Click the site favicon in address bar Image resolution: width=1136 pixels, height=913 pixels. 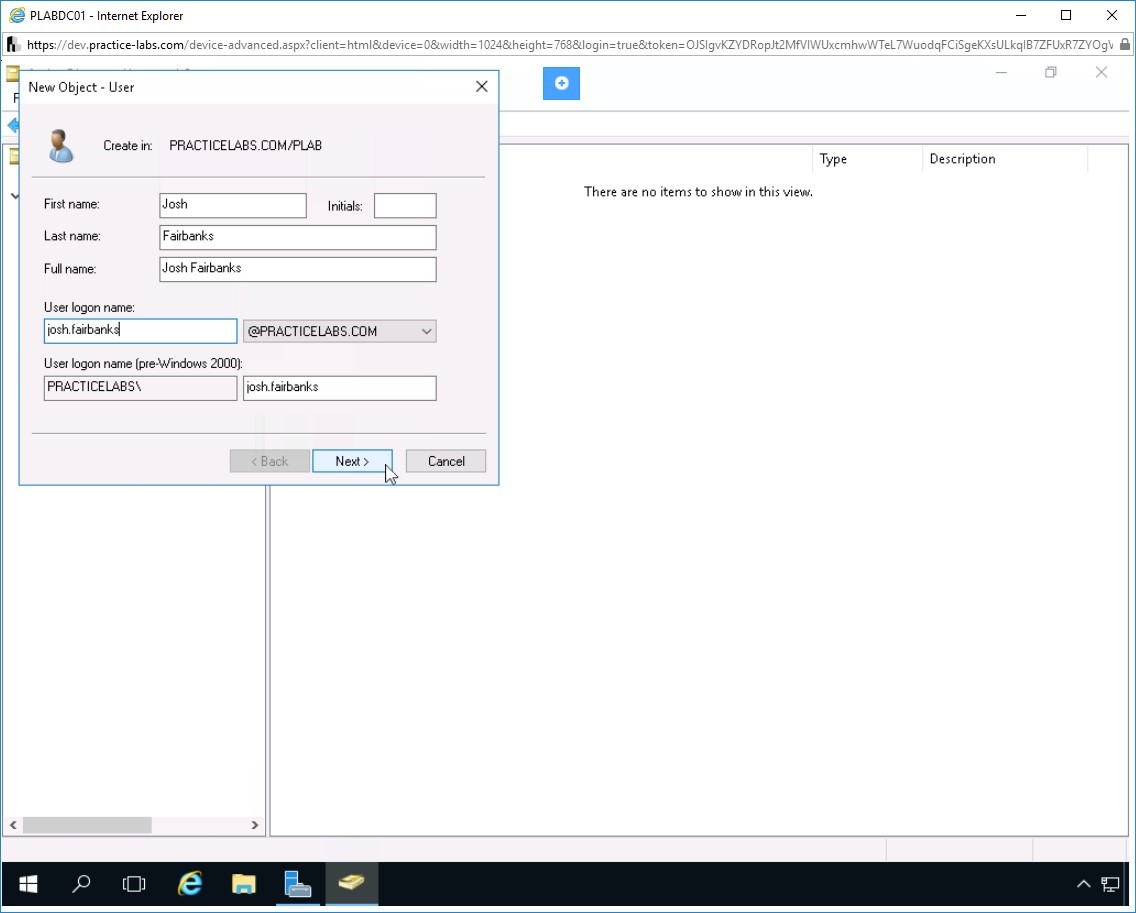click(x=12, y=45)
